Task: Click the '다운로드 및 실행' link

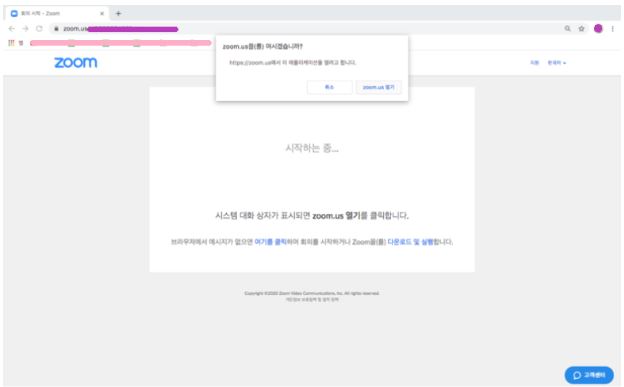Action: pos(410,242)
